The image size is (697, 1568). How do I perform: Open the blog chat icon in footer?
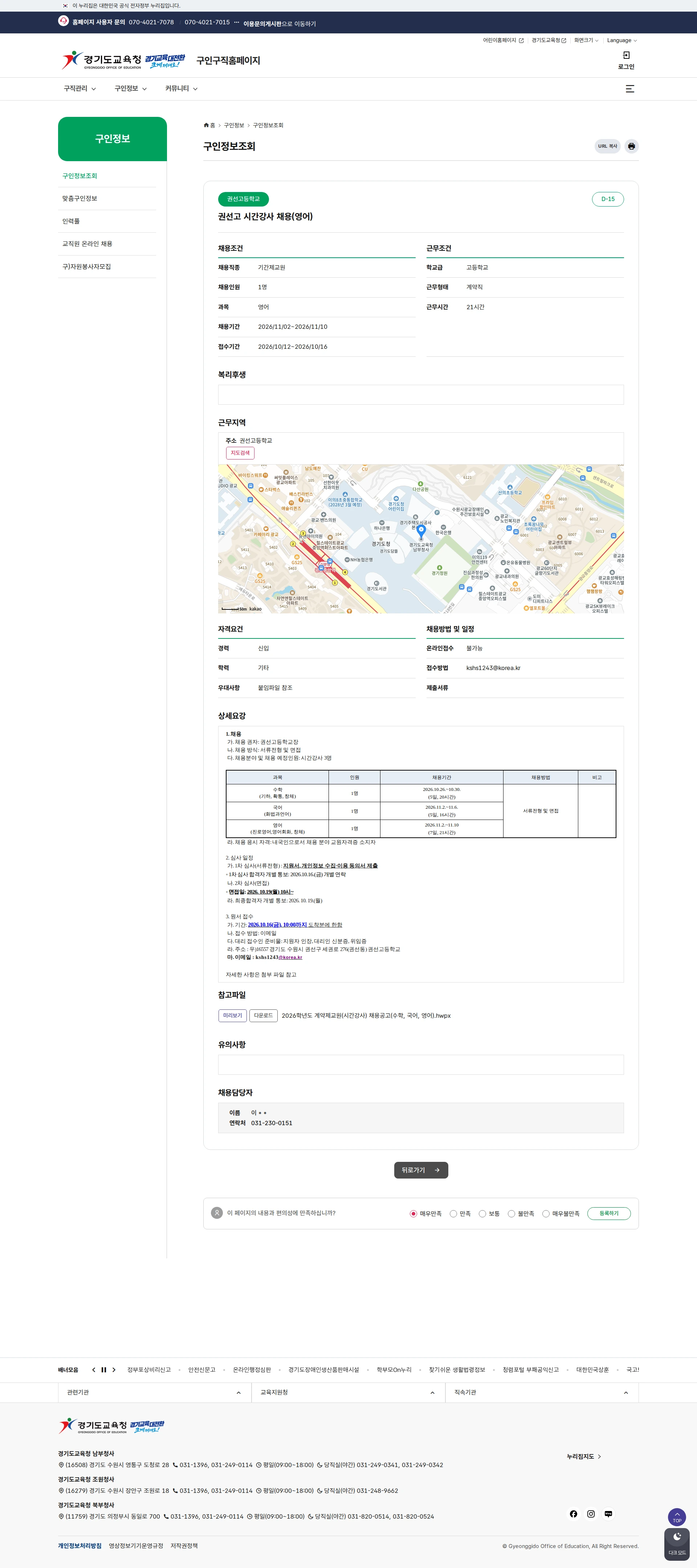(608, 1513)
